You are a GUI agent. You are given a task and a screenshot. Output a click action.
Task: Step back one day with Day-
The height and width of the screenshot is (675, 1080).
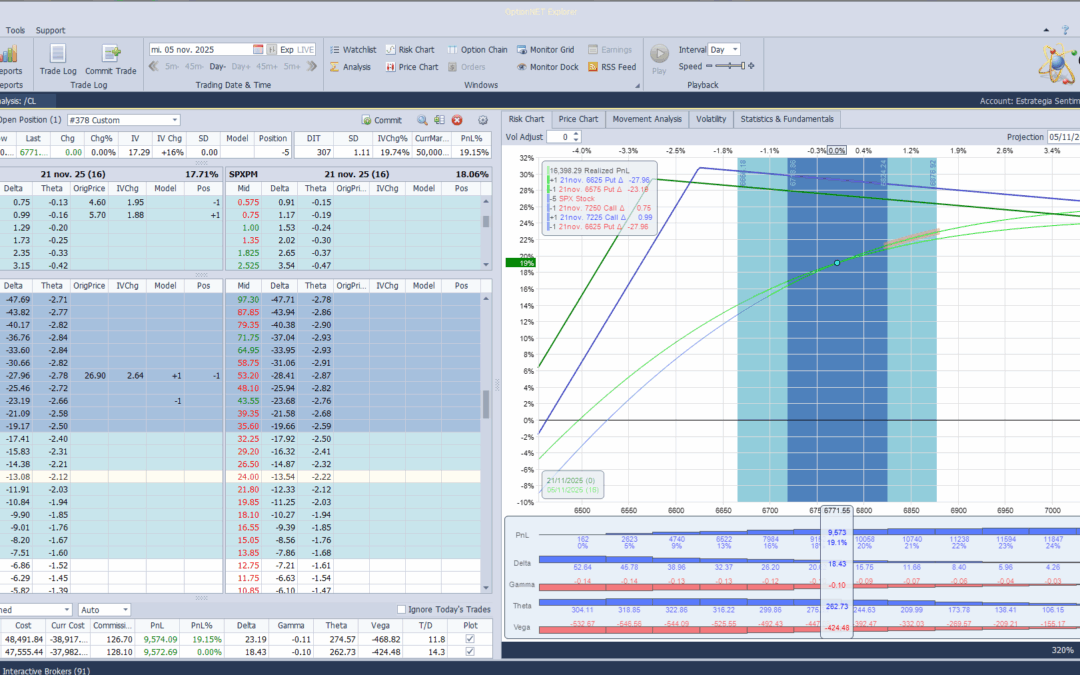coord(218,67)
